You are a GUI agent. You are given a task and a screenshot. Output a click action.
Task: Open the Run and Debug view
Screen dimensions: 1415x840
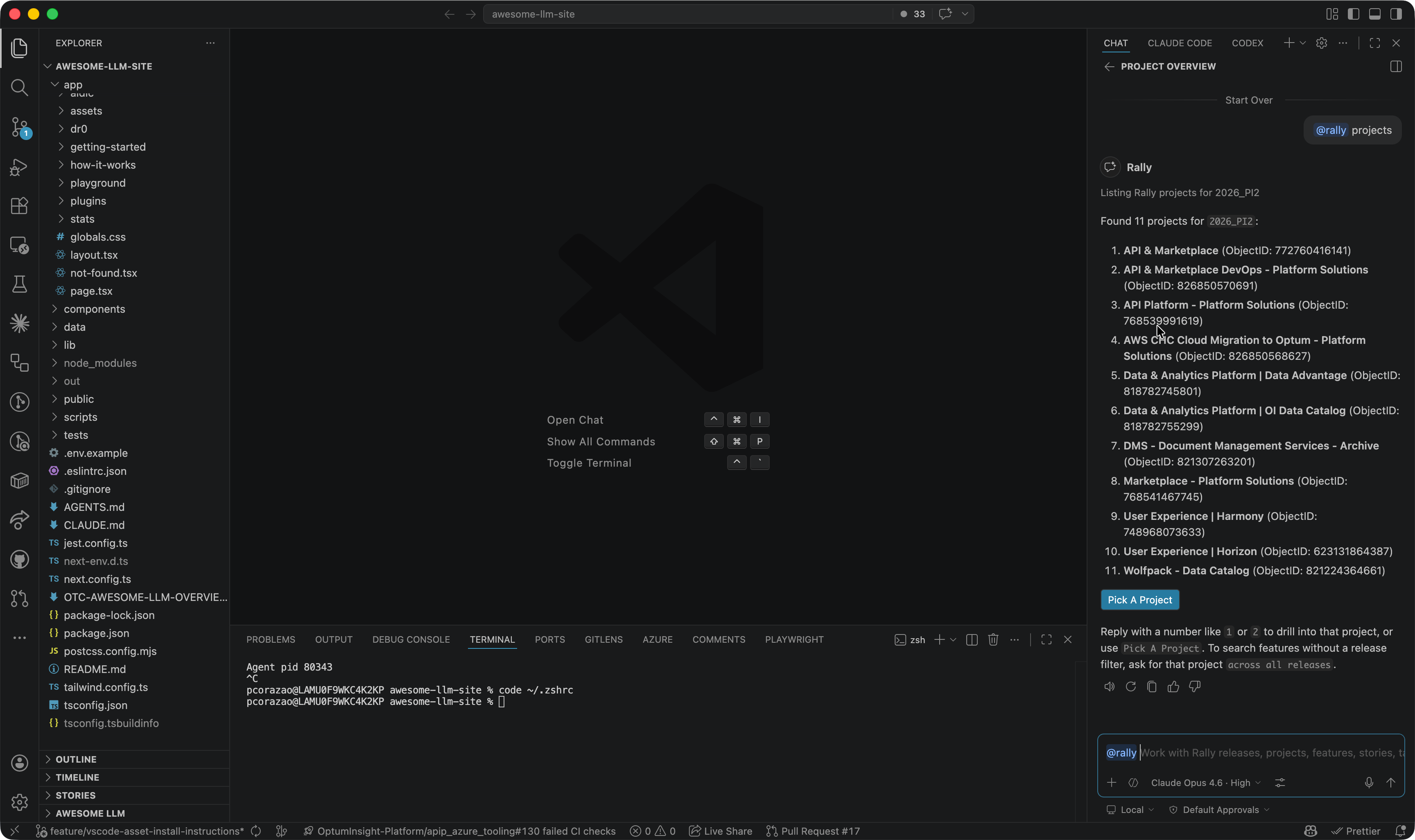(x=19, y=167)
